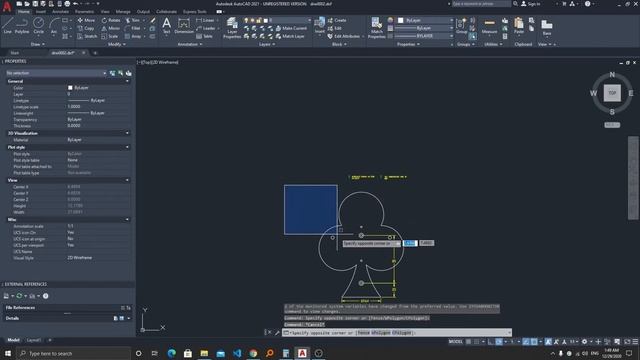Activate the Array command

pyautogui.click(x=133, y=36)
